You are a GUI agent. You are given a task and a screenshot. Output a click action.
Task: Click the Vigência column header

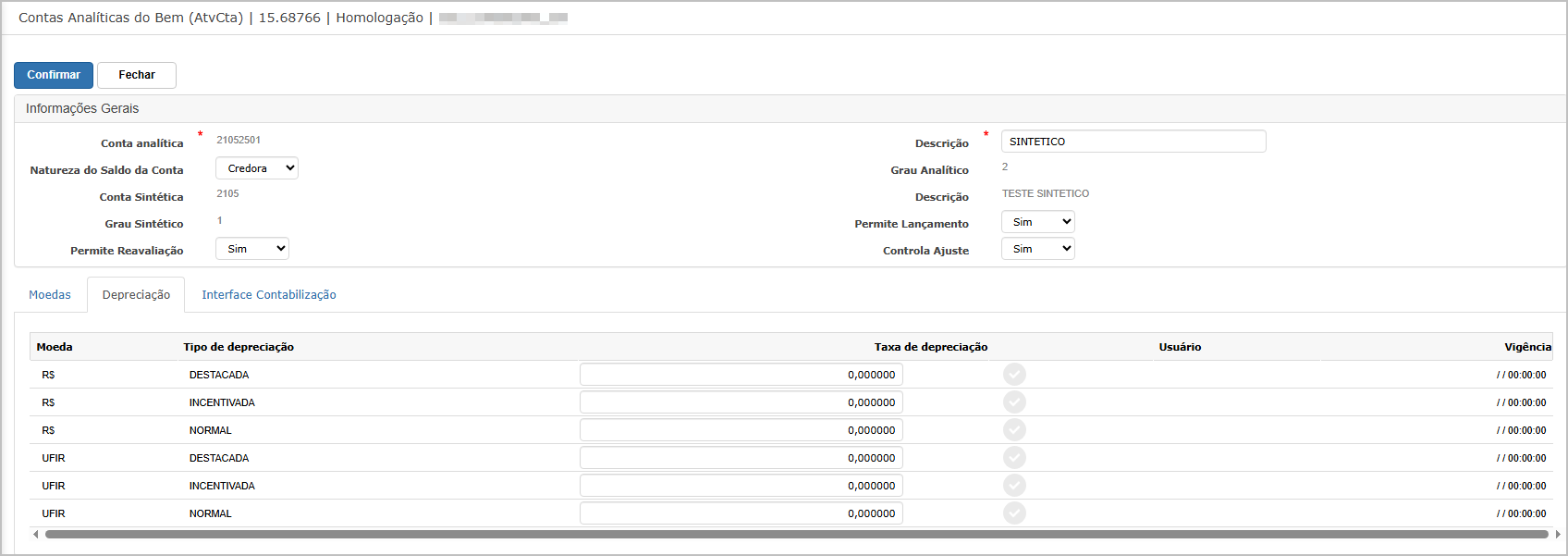(1527, 347)
